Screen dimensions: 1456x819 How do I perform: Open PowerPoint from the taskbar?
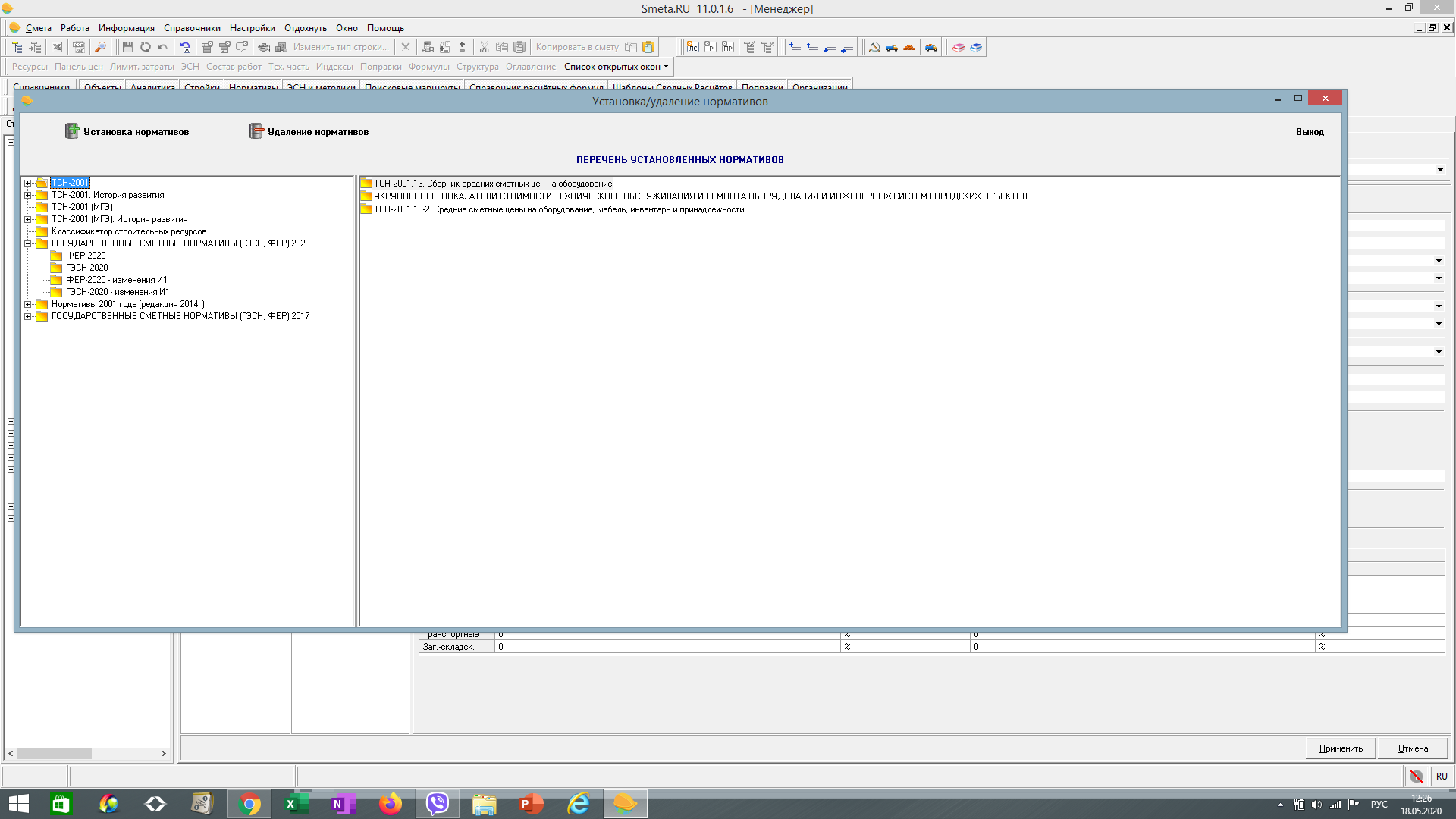coord(532,804)
